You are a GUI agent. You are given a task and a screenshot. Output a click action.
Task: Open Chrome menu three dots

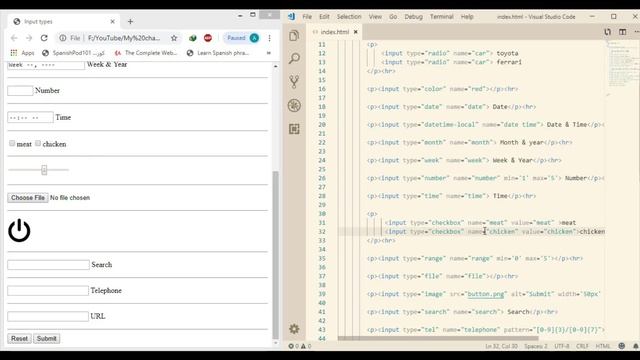pyautogui.click(x=269, y=38)
